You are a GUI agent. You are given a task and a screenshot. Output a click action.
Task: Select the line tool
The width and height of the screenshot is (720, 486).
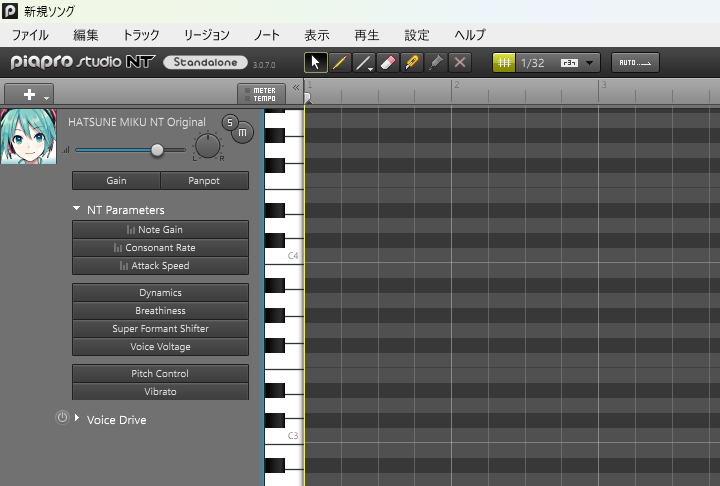pyautogui.click(x=364, y=62)
